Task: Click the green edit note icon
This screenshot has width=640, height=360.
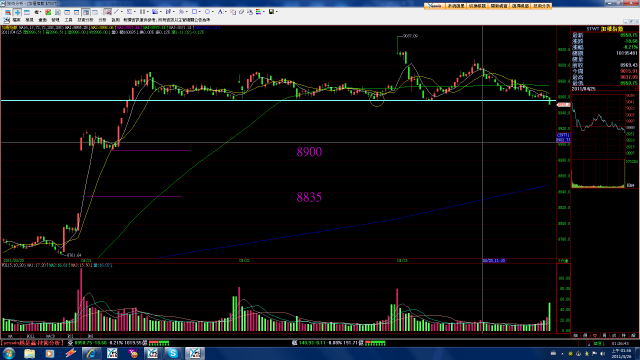Action: pos(58,12)
